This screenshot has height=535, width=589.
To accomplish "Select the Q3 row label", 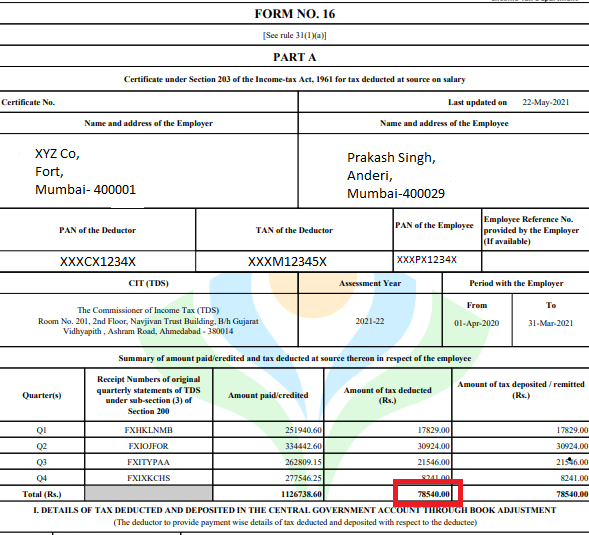I will click(41, 462).
